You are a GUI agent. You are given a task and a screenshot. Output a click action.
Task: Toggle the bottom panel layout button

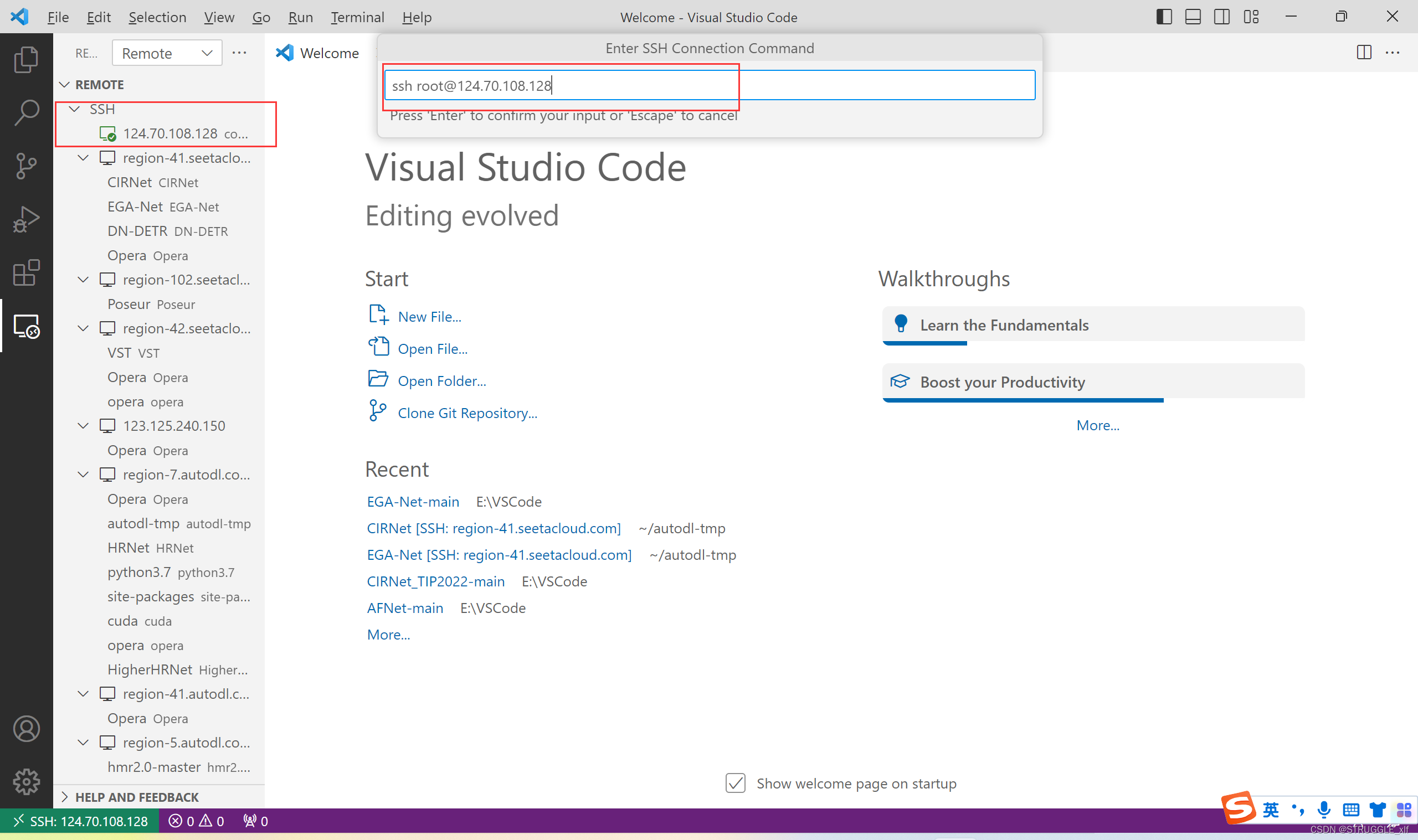[x=1193, y=17]
